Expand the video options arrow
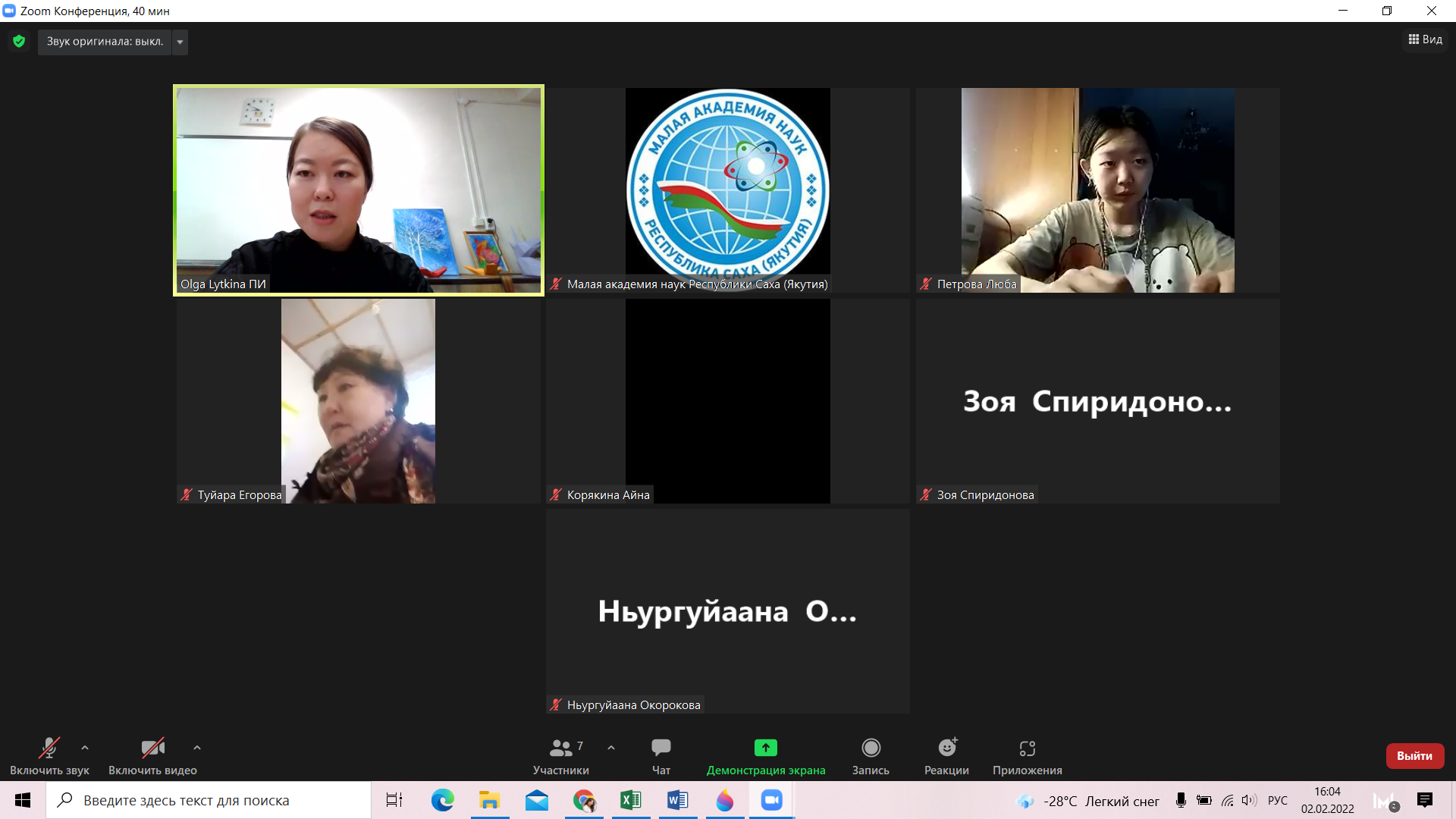Viewport: 1456px width, 819px height. coord(197,748)
